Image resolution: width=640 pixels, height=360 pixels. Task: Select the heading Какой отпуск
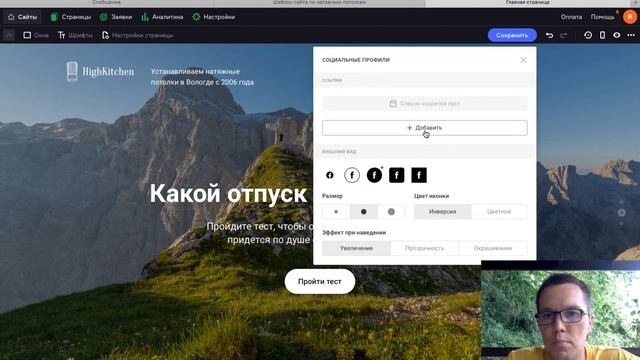(x=228, y=193)
